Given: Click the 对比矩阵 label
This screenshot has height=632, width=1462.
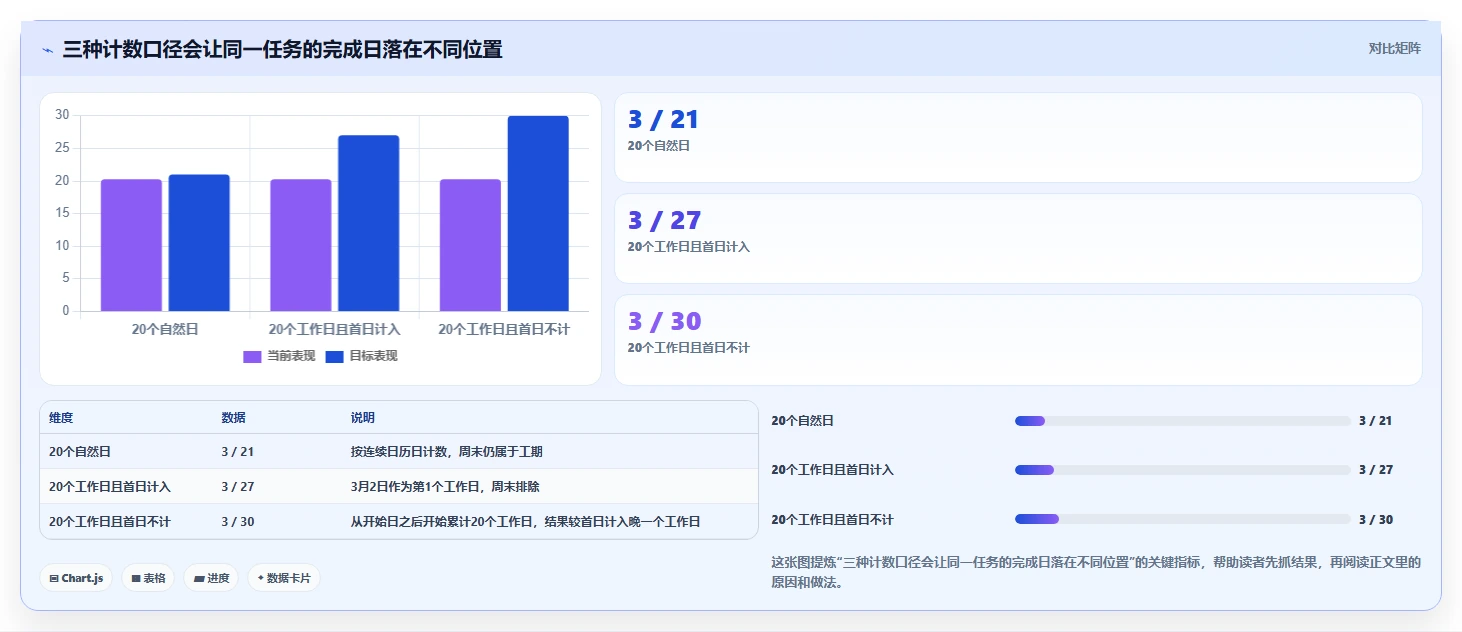Looking at the screenshot, I should click(x=1394, y=48).
